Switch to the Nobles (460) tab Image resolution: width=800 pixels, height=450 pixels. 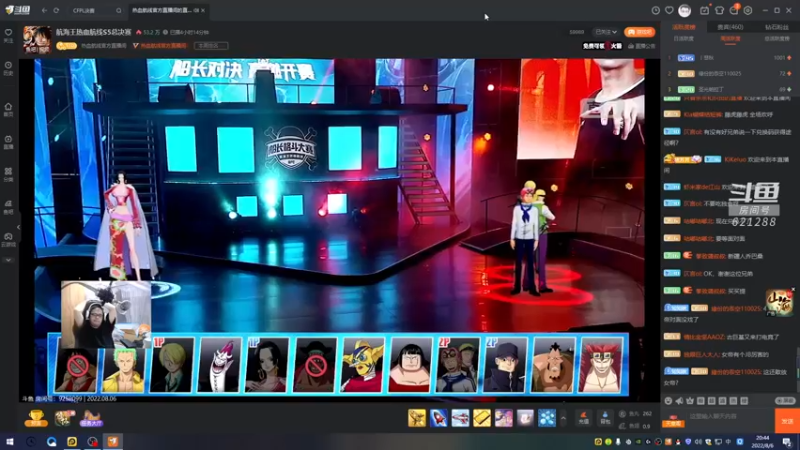click(730, 27)
